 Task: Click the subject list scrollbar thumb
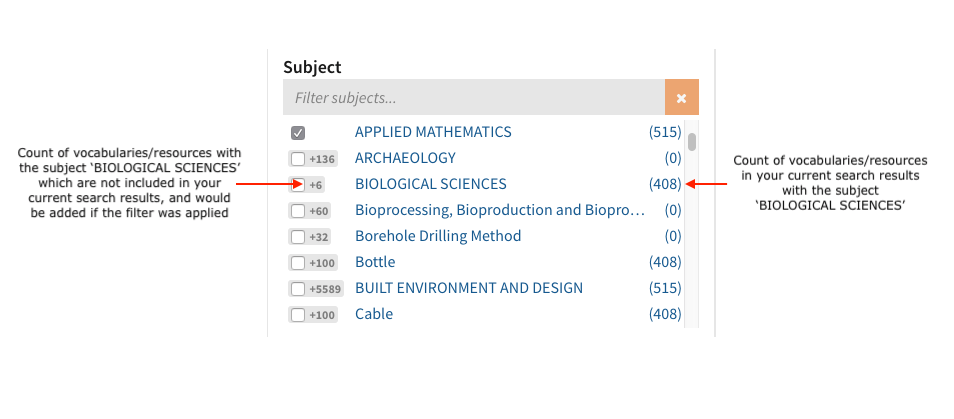coord(692,141)
